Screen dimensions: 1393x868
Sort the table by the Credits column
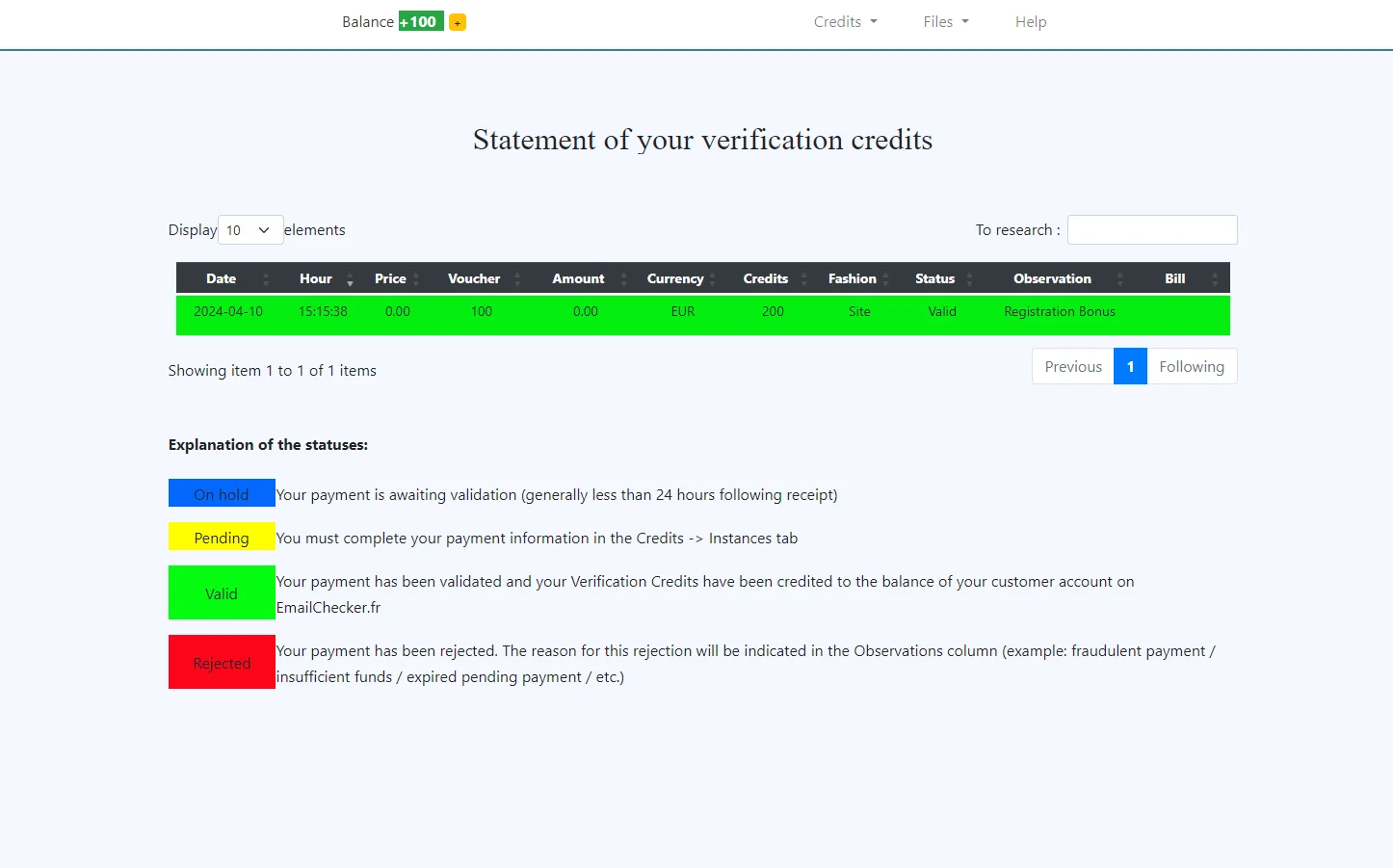765,278
